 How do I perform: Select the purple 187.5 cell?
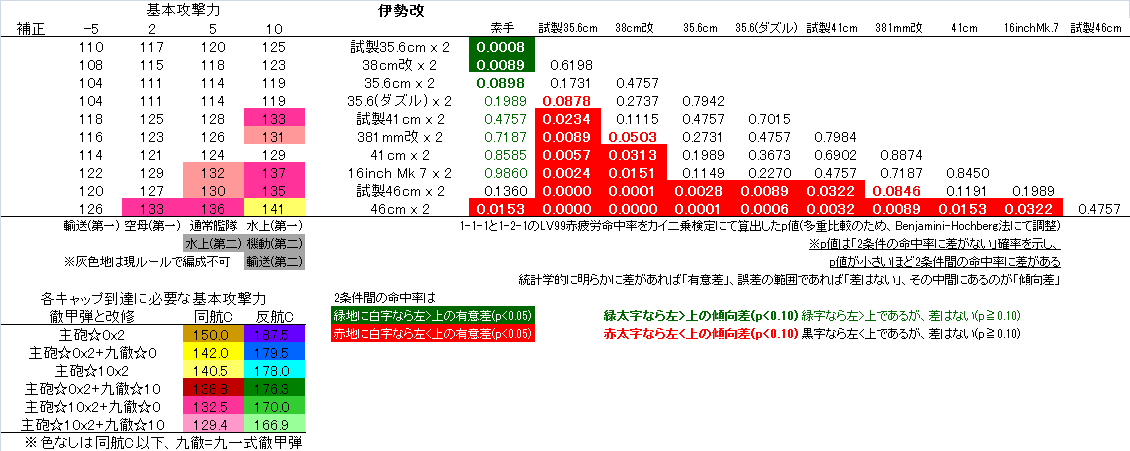(272, 334)
